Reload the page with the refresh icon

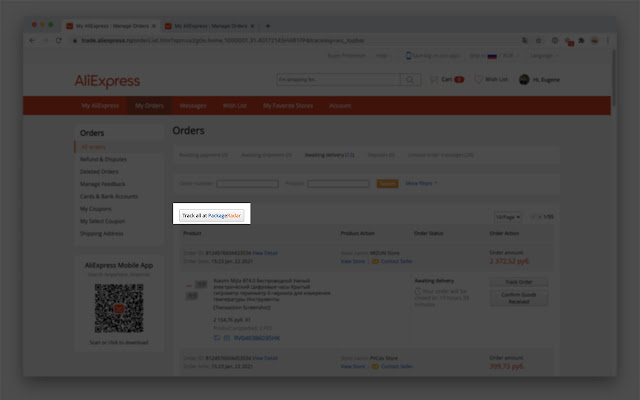59,40
